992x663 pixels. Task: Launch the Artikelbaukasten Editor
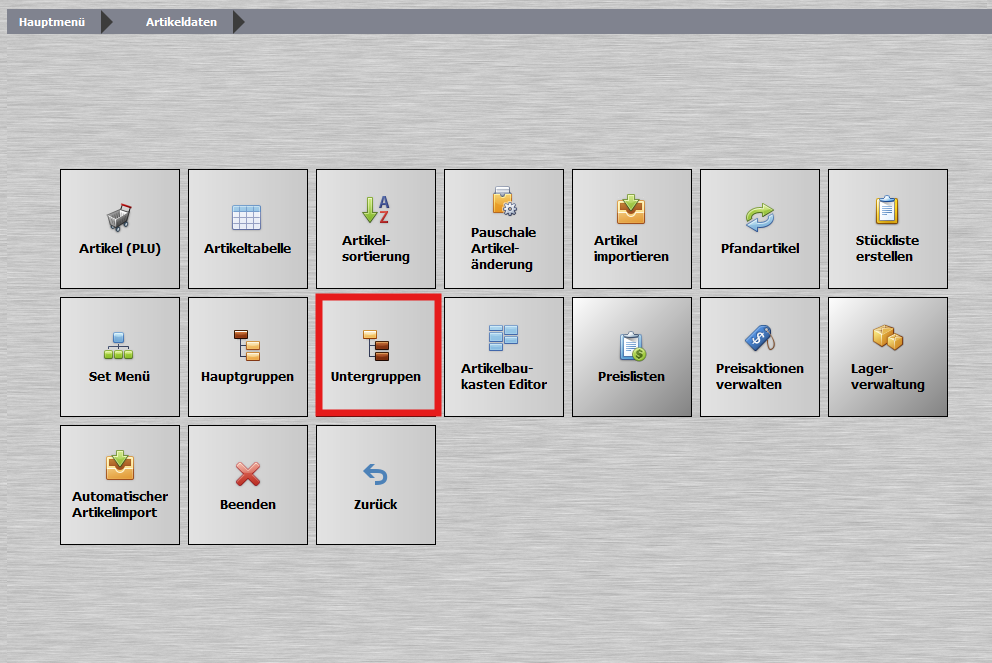point(504,357)
